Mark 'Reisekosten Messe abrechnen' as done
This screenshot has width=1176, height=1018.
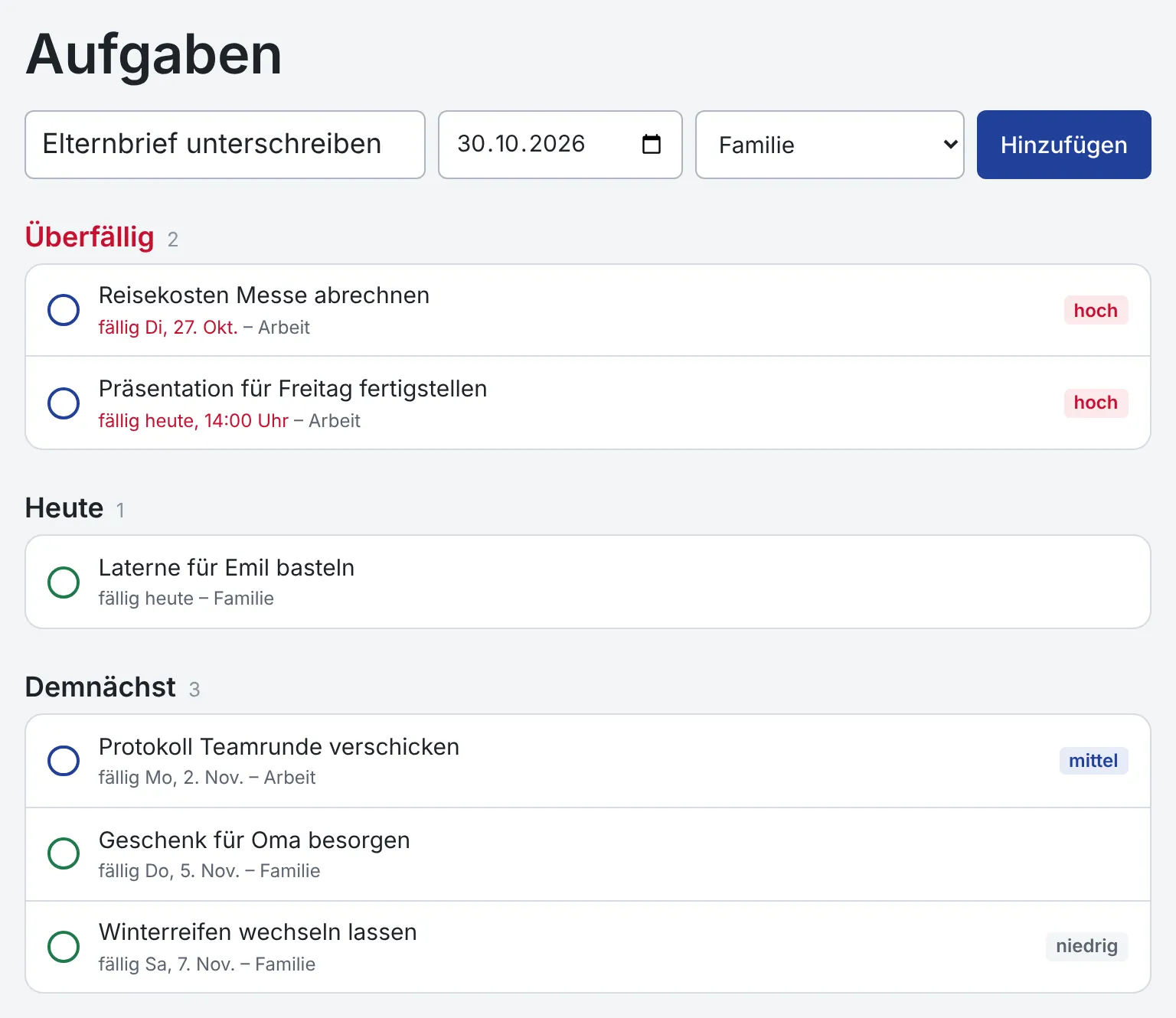click(64, 310)
